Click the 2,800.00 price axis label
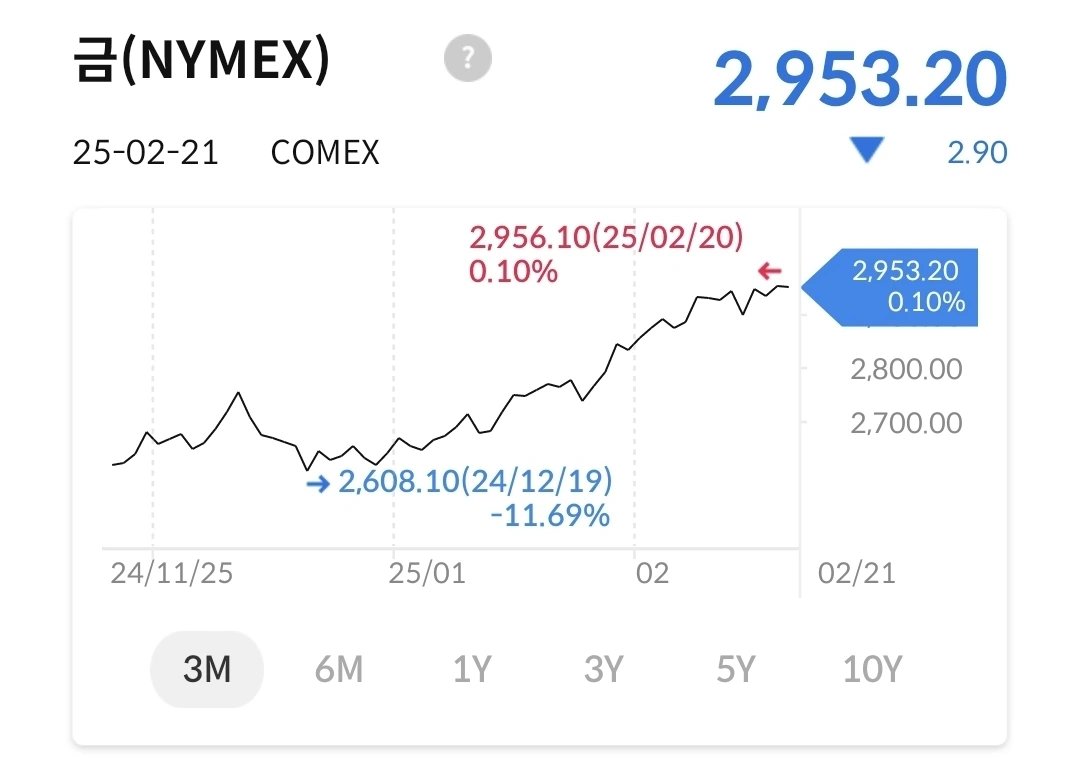The height and width of the screenshot is (780, 1079). 906,369
